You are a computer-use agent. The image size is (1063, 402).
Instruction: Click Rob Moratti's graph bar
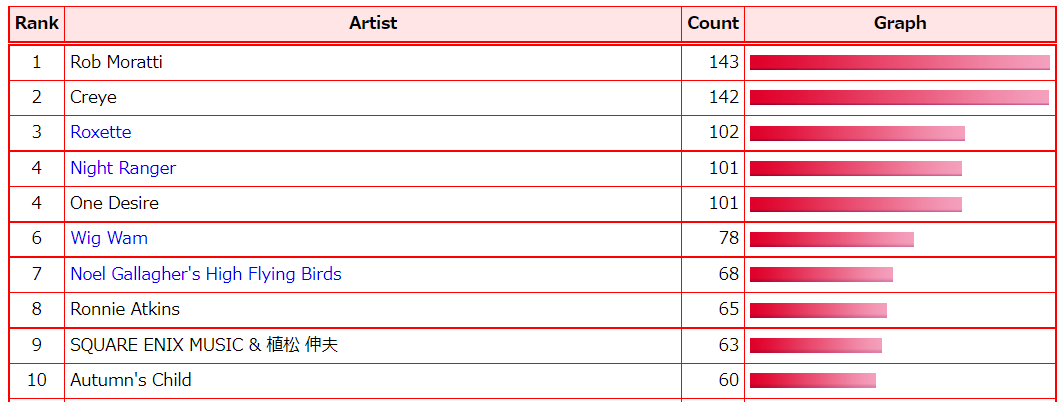(899, 62)
